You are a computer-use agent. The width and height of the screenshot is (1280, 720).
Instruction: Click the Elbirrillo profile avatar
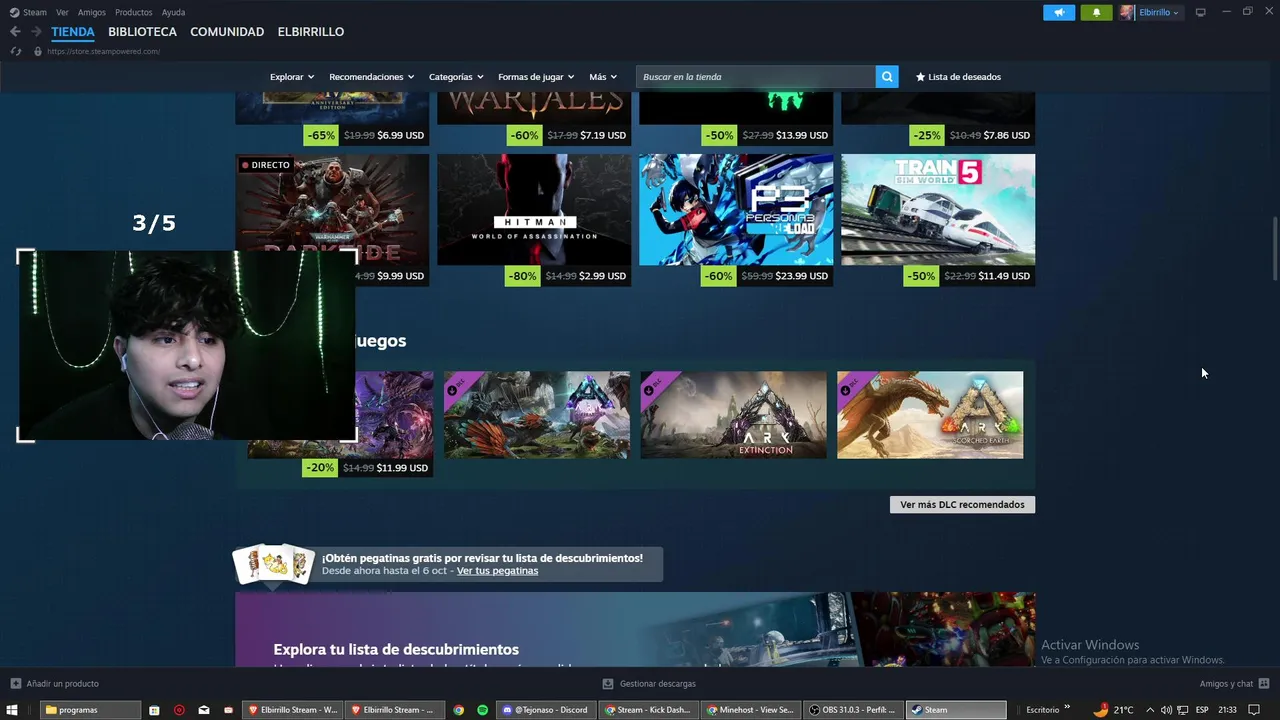click(1127, 12)
